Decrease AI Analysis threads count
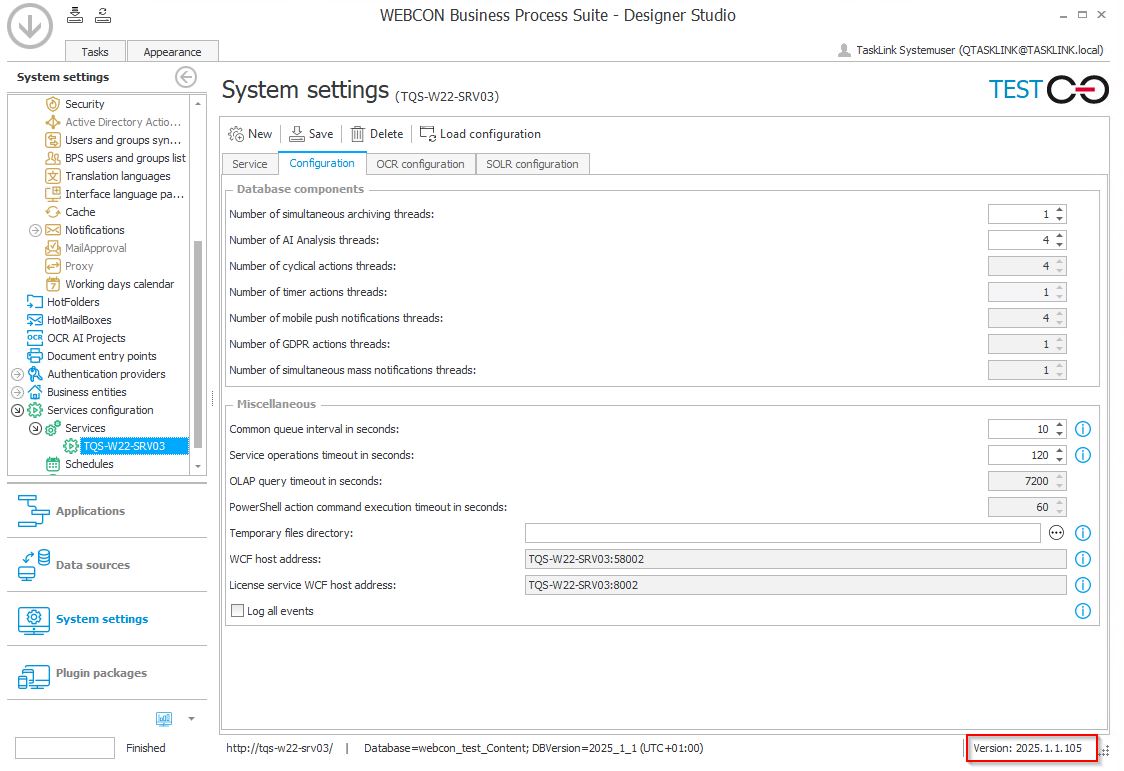Viewport: 1124px width, 771px height. 1059,244
